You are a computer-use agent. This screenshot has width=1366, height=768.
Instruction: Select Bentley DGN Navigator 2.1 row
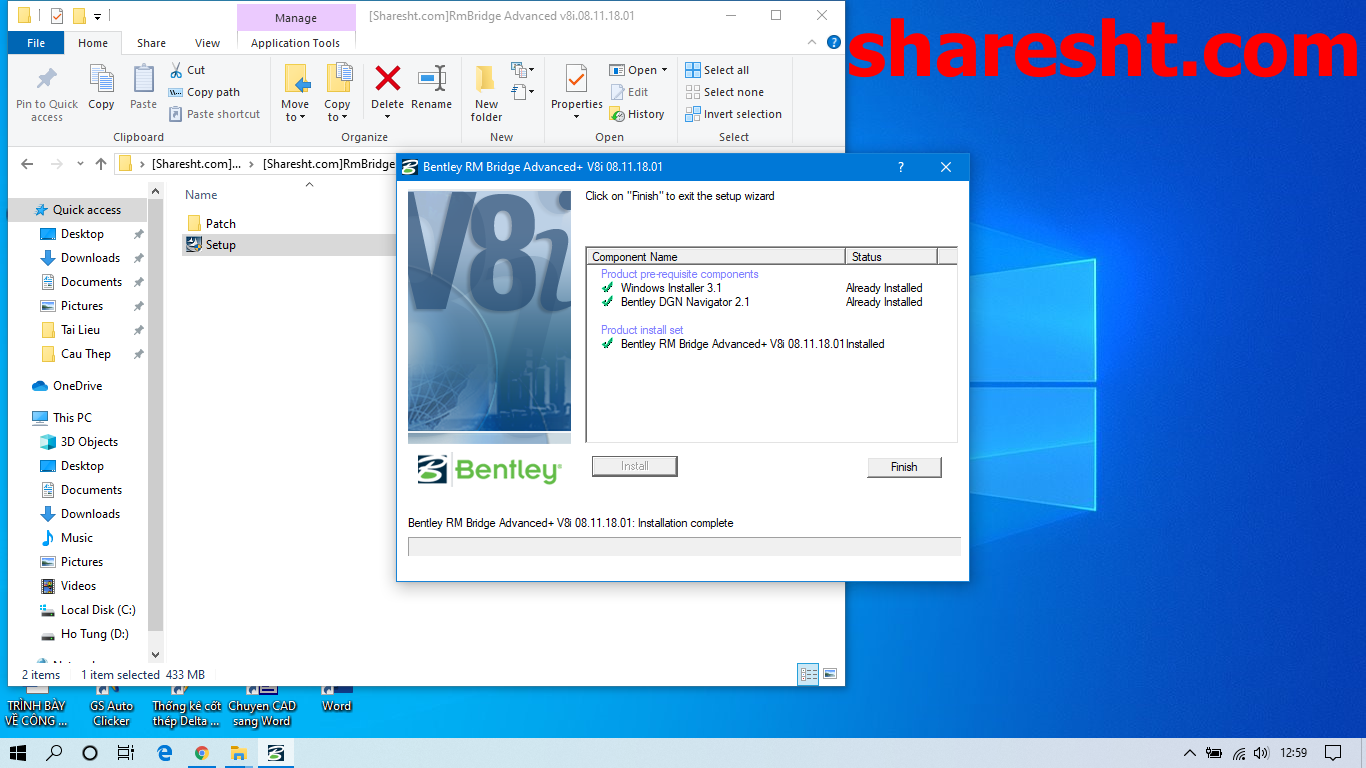762,302
